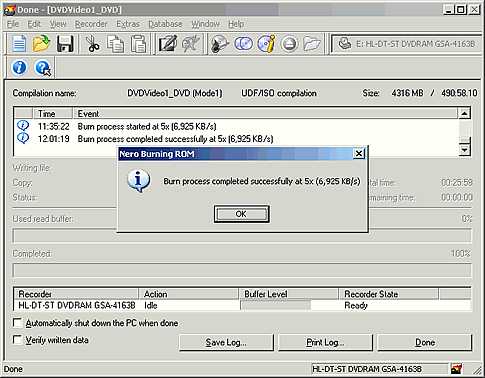Select HL-DT-ST DVDRAM GSA-4163B recorder row
485x378 pixels.
tap(242, 305)
